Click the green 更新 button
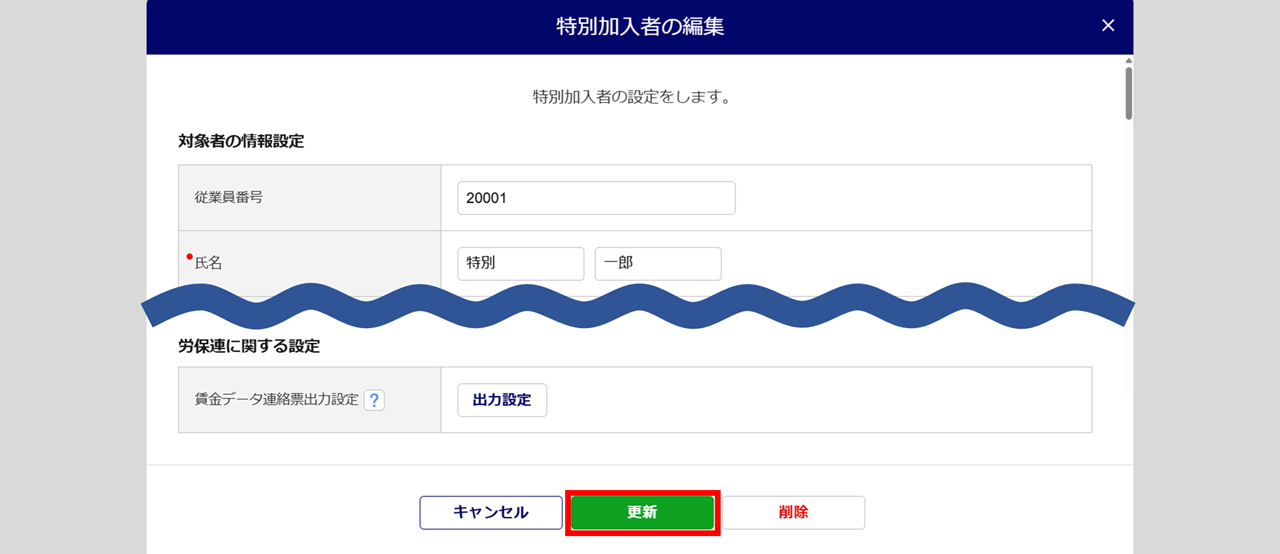 click(x=642, y=512)
